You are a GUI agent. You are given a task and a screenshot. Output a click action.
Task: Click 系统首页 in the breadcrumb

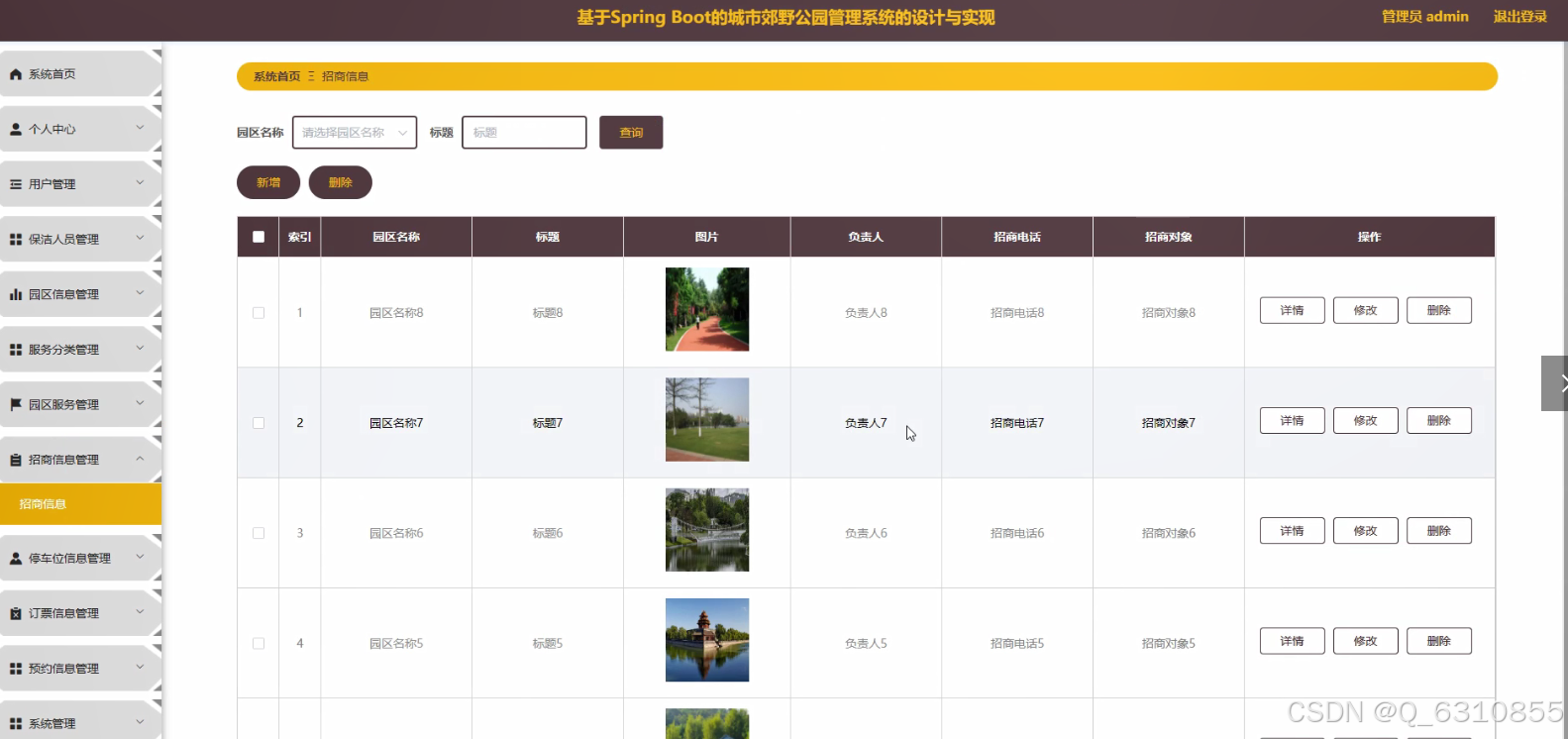coord(276,76)
